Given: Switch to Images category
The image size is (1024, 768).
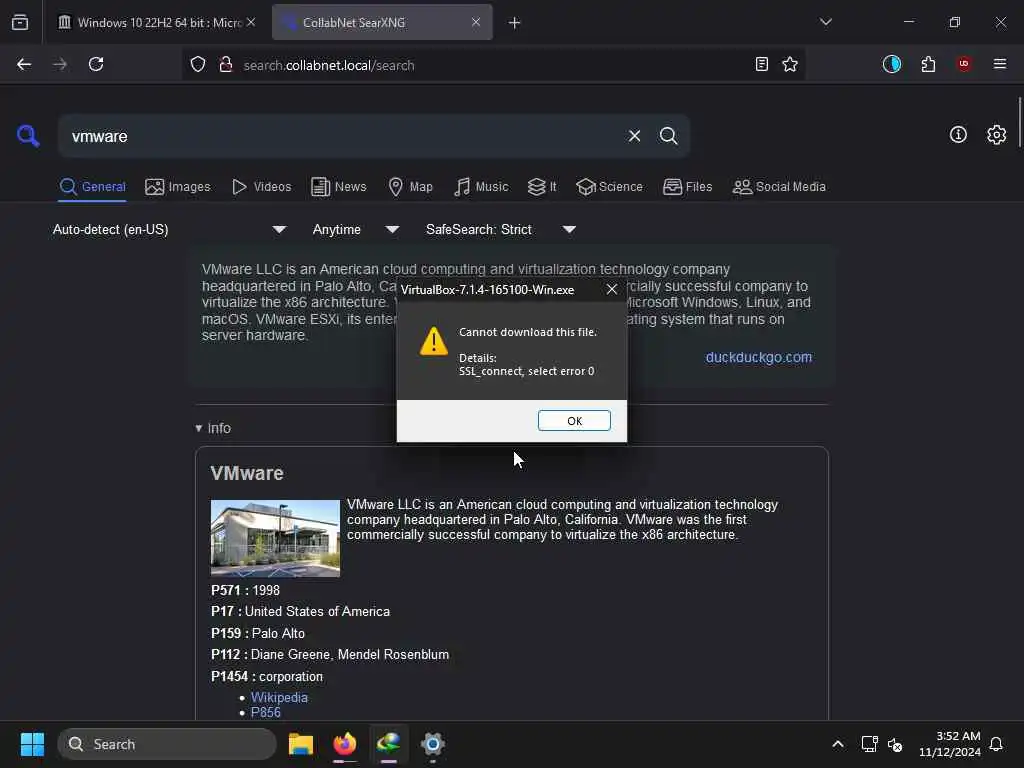Looking at the screenshot, I should pyautogui.click(x=178, y=187).
